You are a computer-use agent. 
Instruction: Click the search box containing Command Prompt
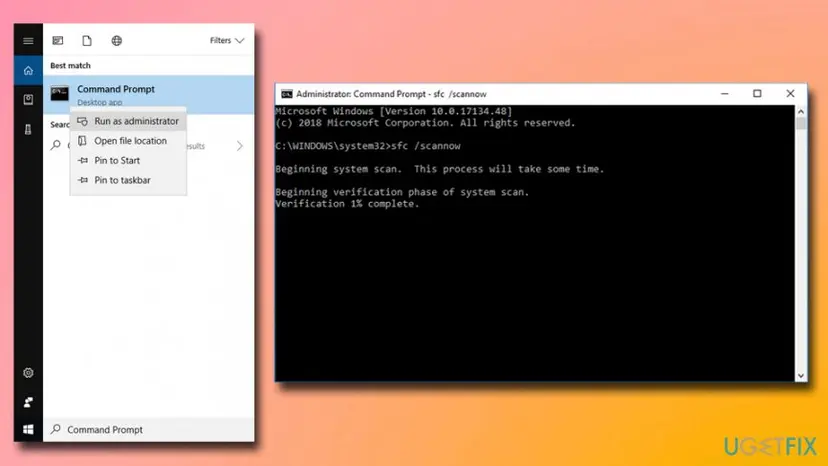(x=148, y=430)
